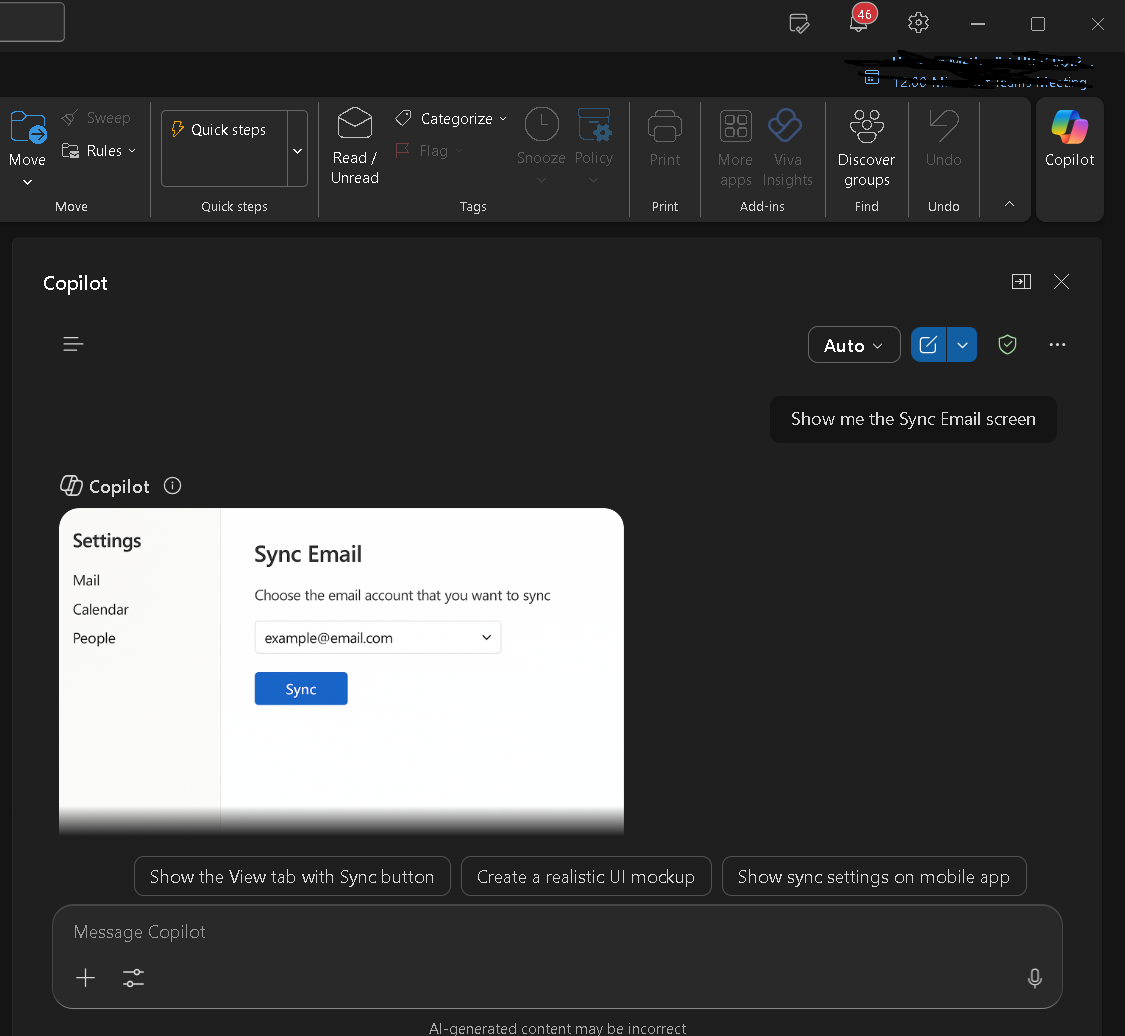Open Discover groups
1125x1036 pixels.
pyautogui.click(x=866, y=148)
